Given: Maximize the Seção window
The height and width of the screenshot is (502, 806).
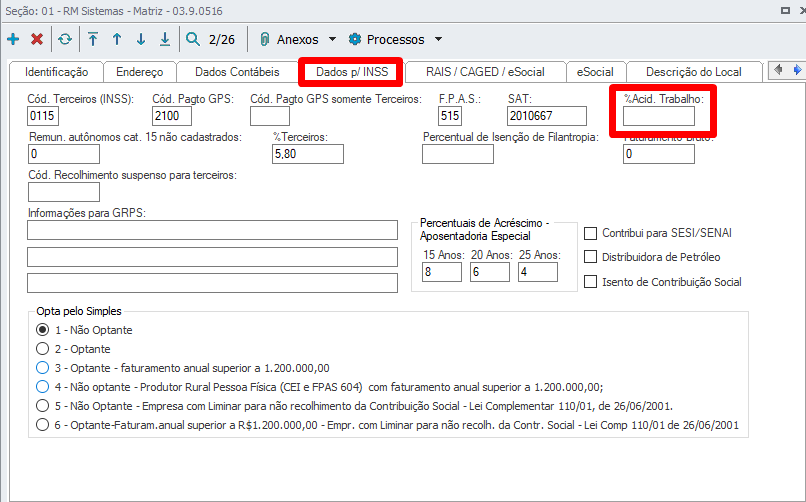Looking at the screenshot, I should click(x=785, y=10).
